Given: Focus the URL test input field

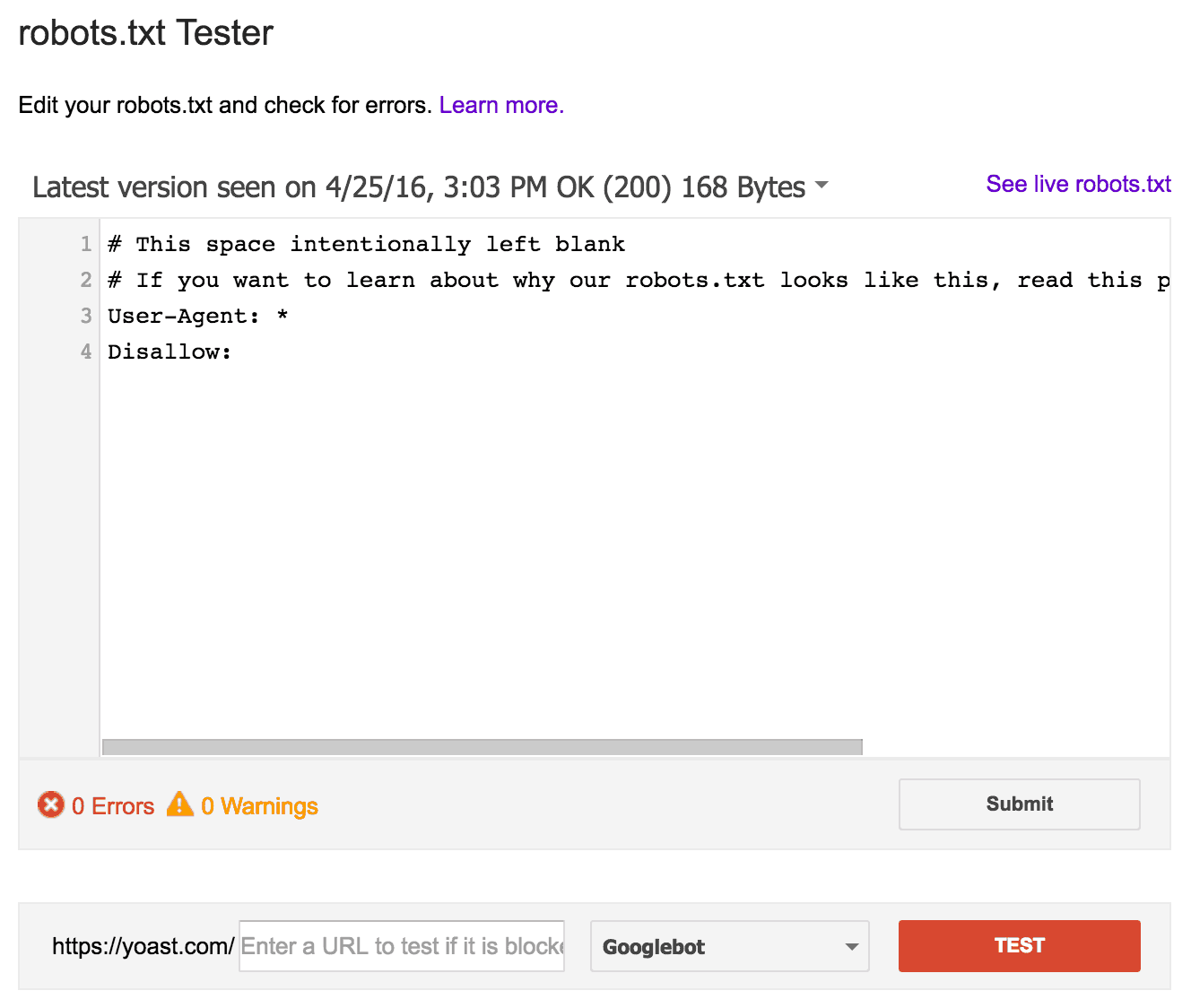Looking at the screenshot, I should 402,946.
